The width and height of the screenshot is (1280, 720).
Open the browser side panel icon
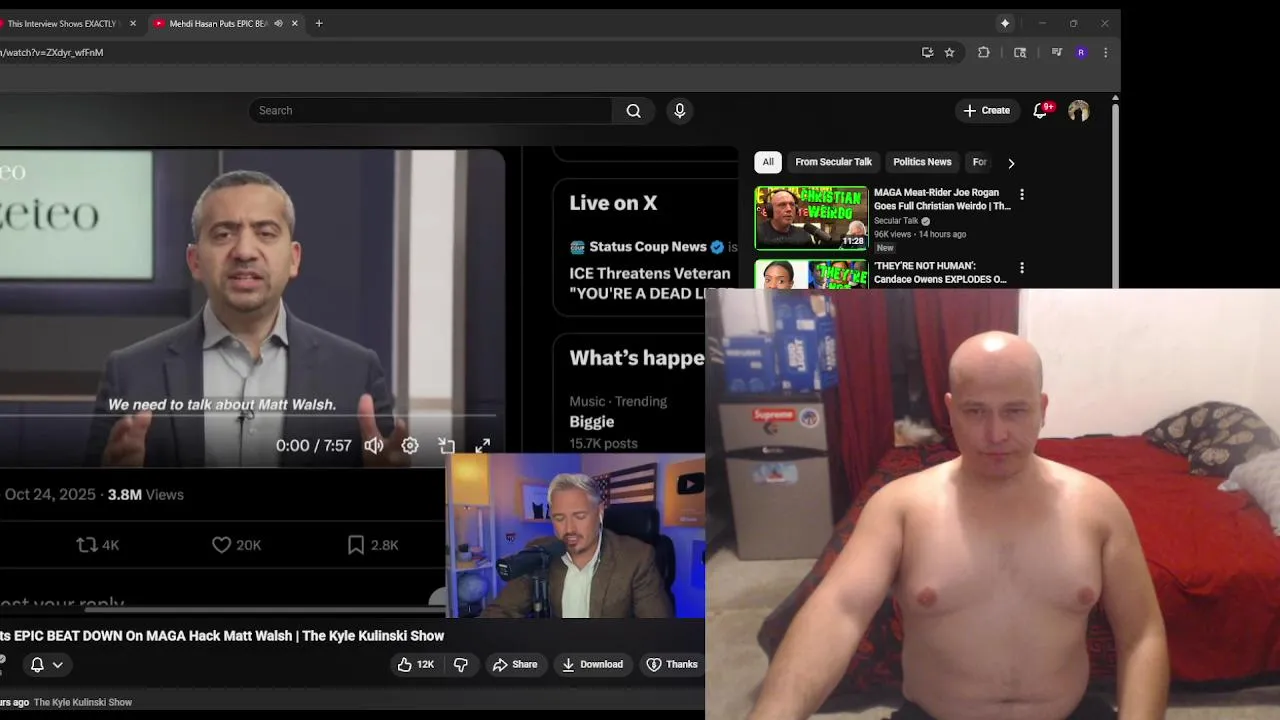click(x=1020, y=53)
